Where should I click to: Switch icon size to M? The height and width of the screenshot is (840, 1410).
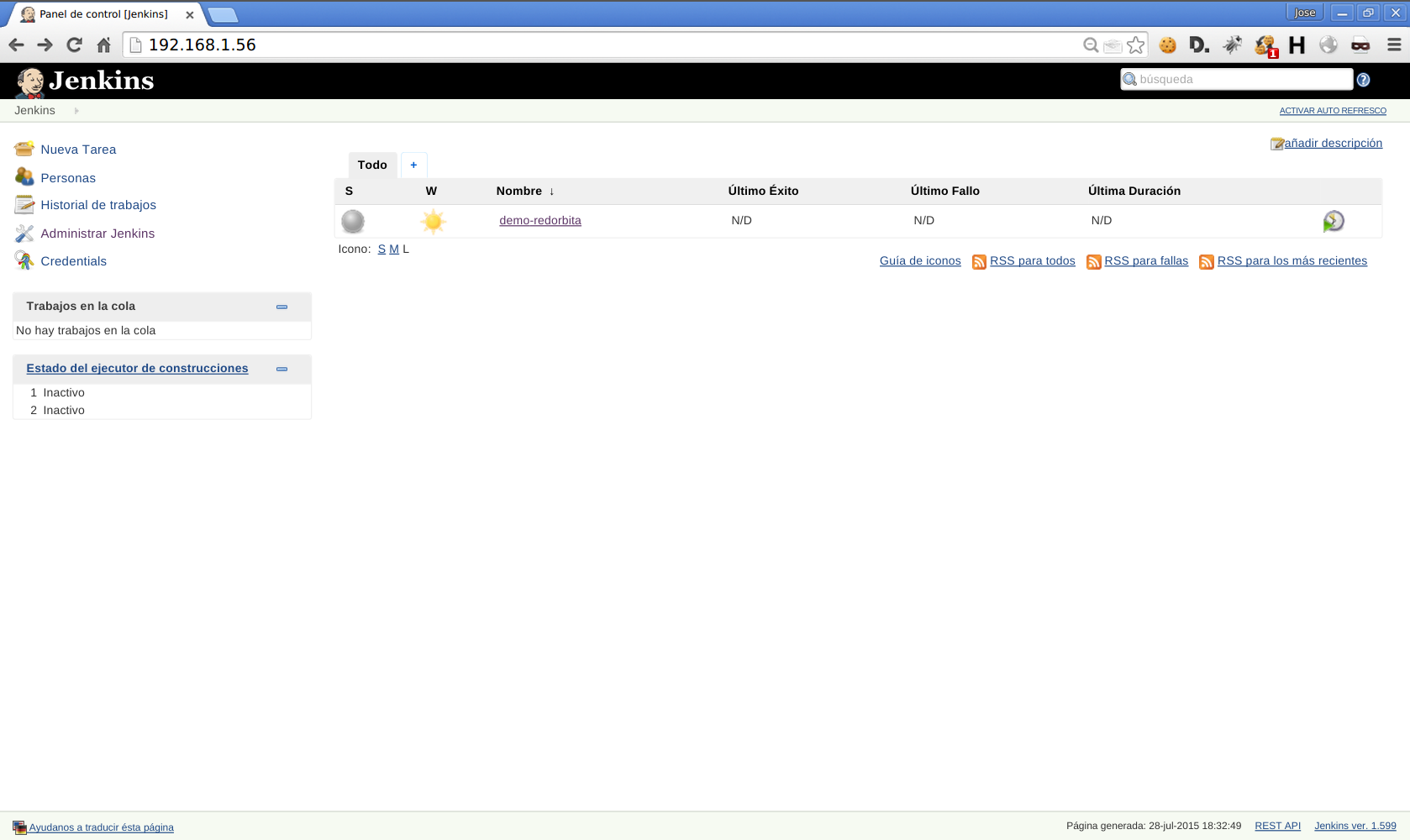click(x=394, y=249)
